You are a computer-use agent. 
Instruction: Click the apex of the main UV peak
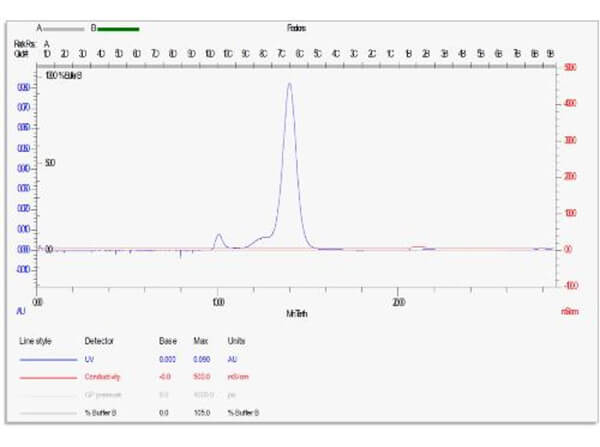coord(290,83)
